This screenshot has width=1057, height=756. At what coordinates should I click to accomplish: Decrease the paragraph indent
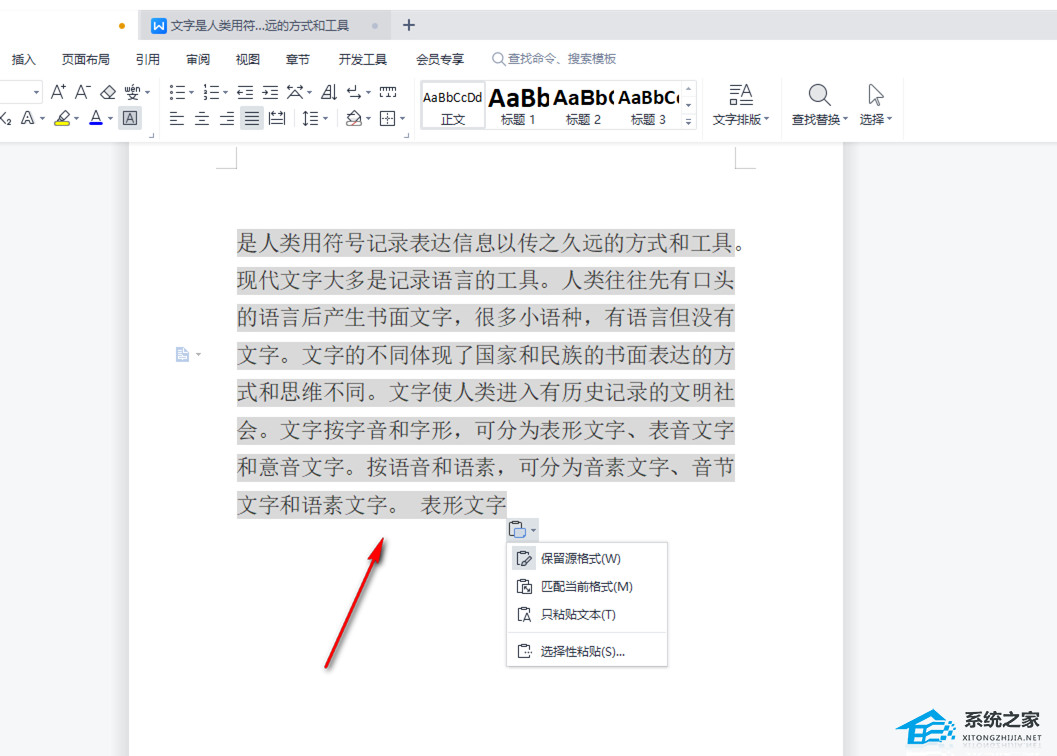[x=245, y=92]
